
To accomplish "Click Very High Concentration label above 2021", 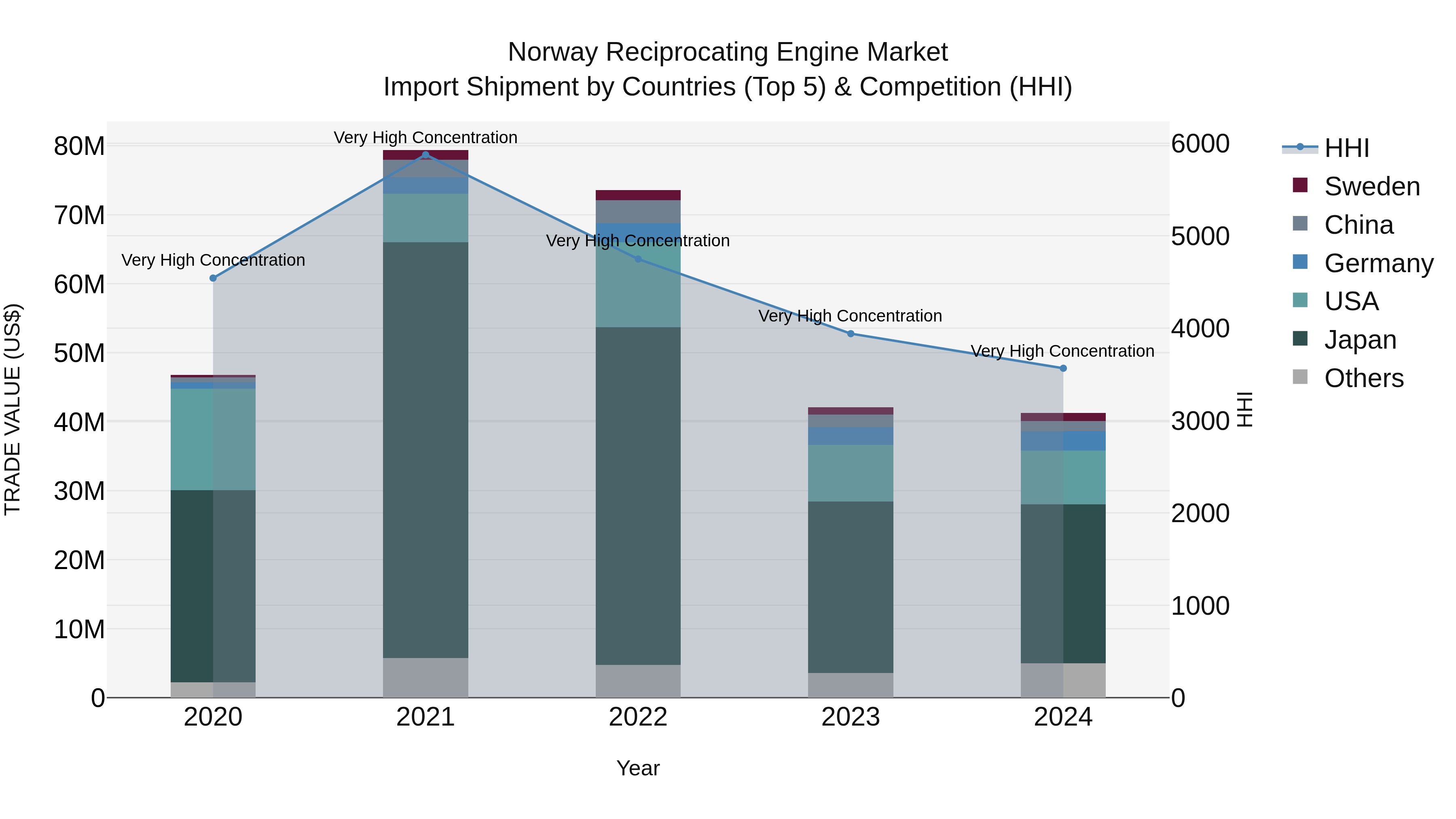I will [x=425, y=138].
